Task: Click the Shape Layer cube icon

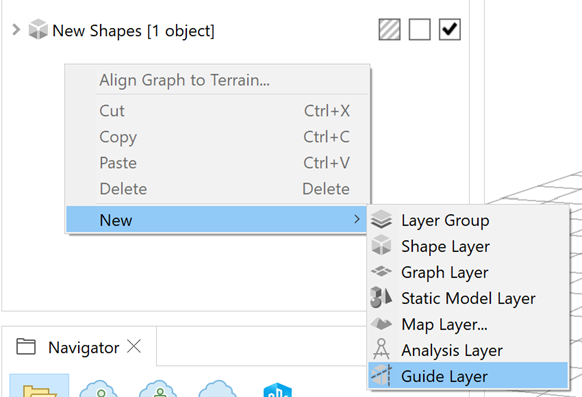Action: [x=381, y=245]
